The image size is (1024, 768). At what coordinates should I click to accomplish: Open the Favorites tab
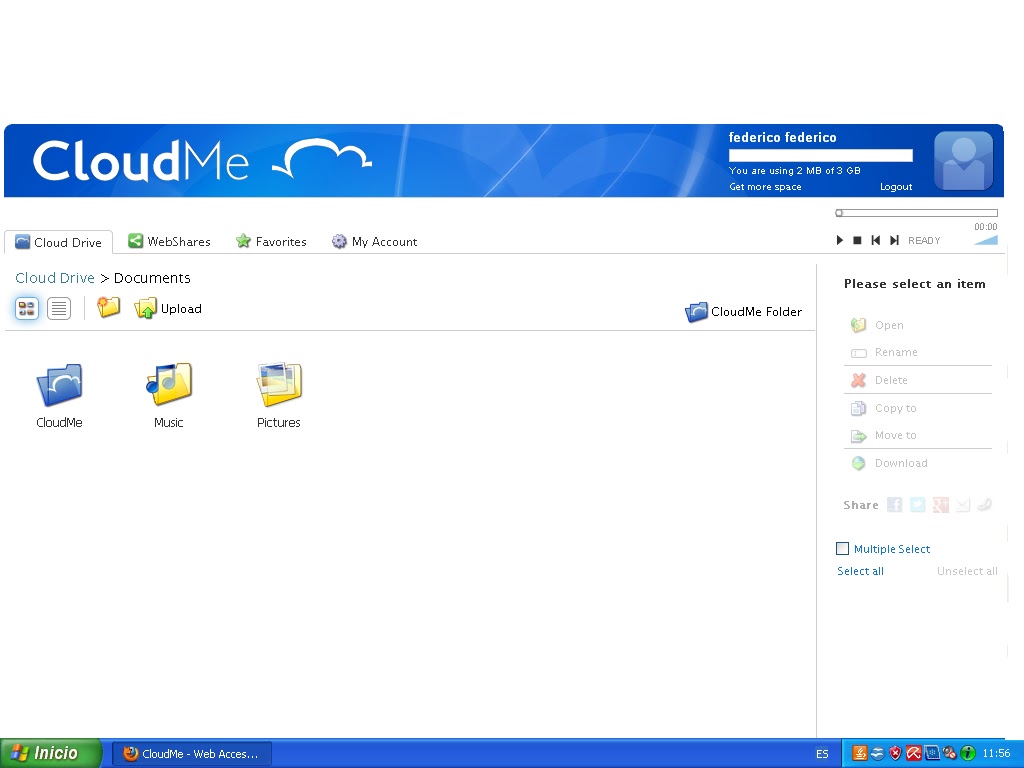(x=271, y=242)
